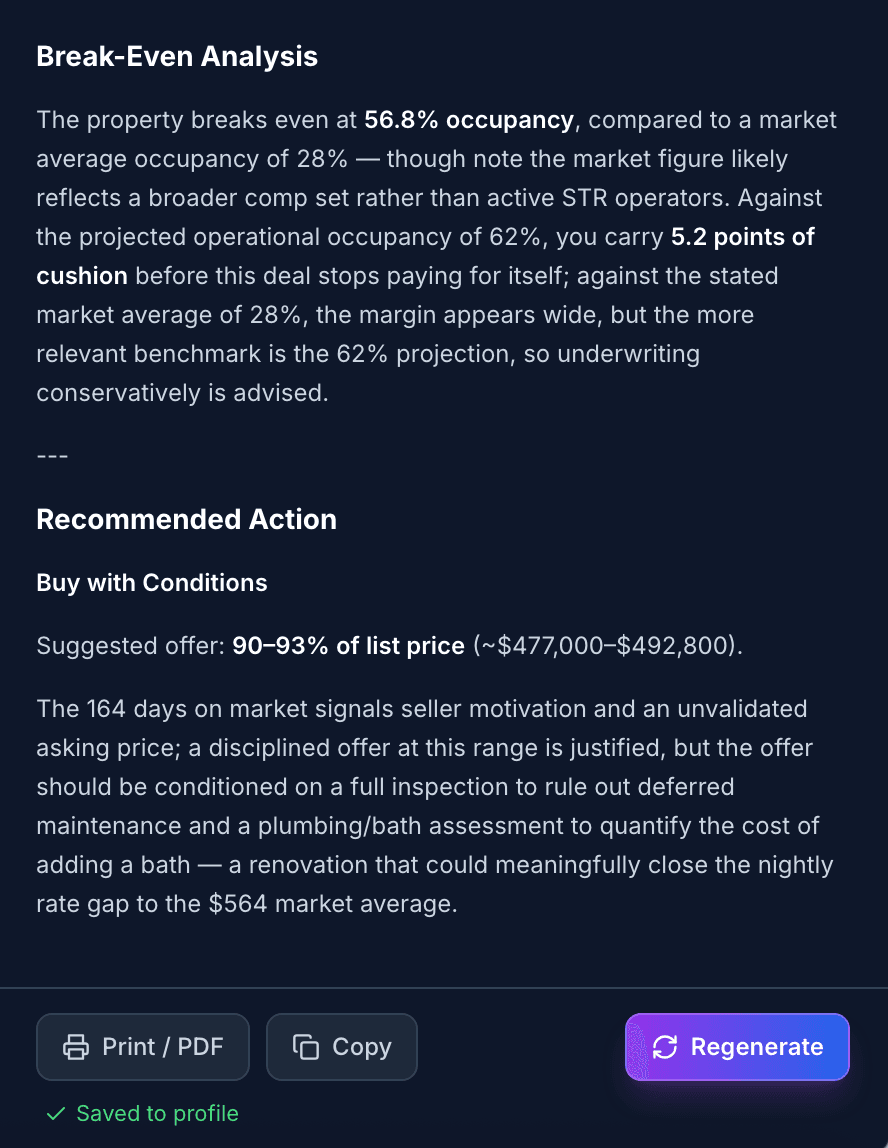Click the purple Regenerate button
This screenshot has width=888, height=1148.
(737, 1046)
